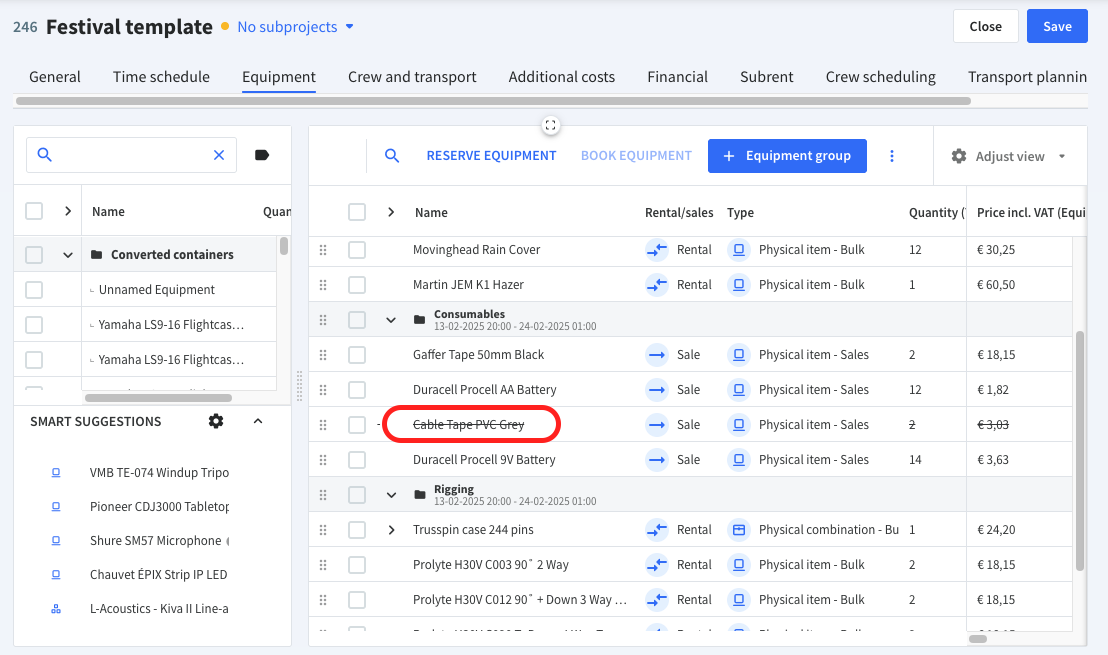
Task: Click the RESERVE EQUIPMENT link
Action: coord(491,155)
